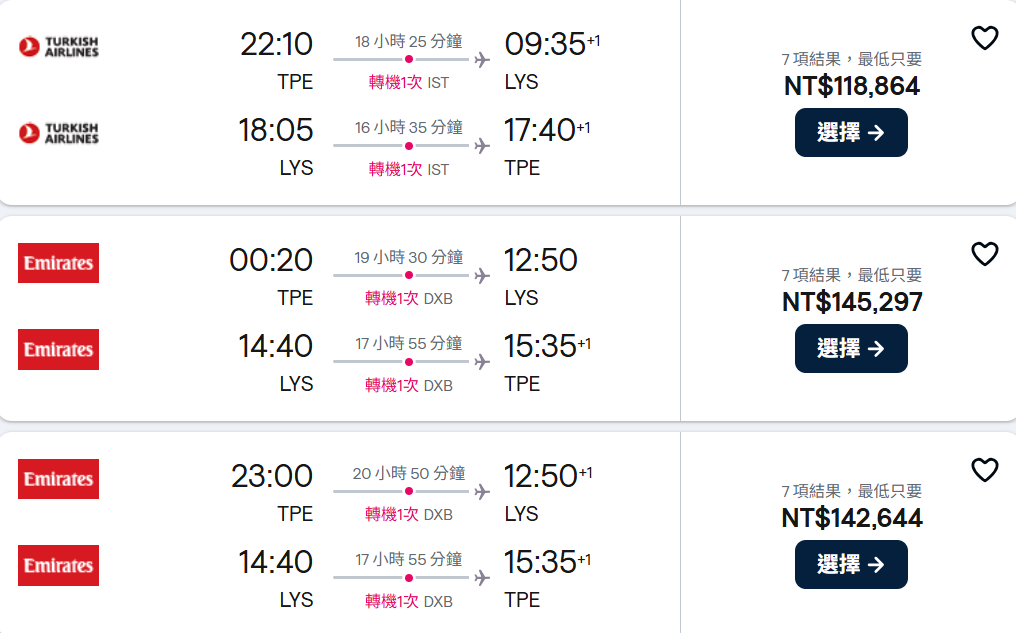This screenshot has width=1016, height=633.
Task: Click airplane icon on 19 小時 30 分鐘 flight
Action: pos(482,276)
